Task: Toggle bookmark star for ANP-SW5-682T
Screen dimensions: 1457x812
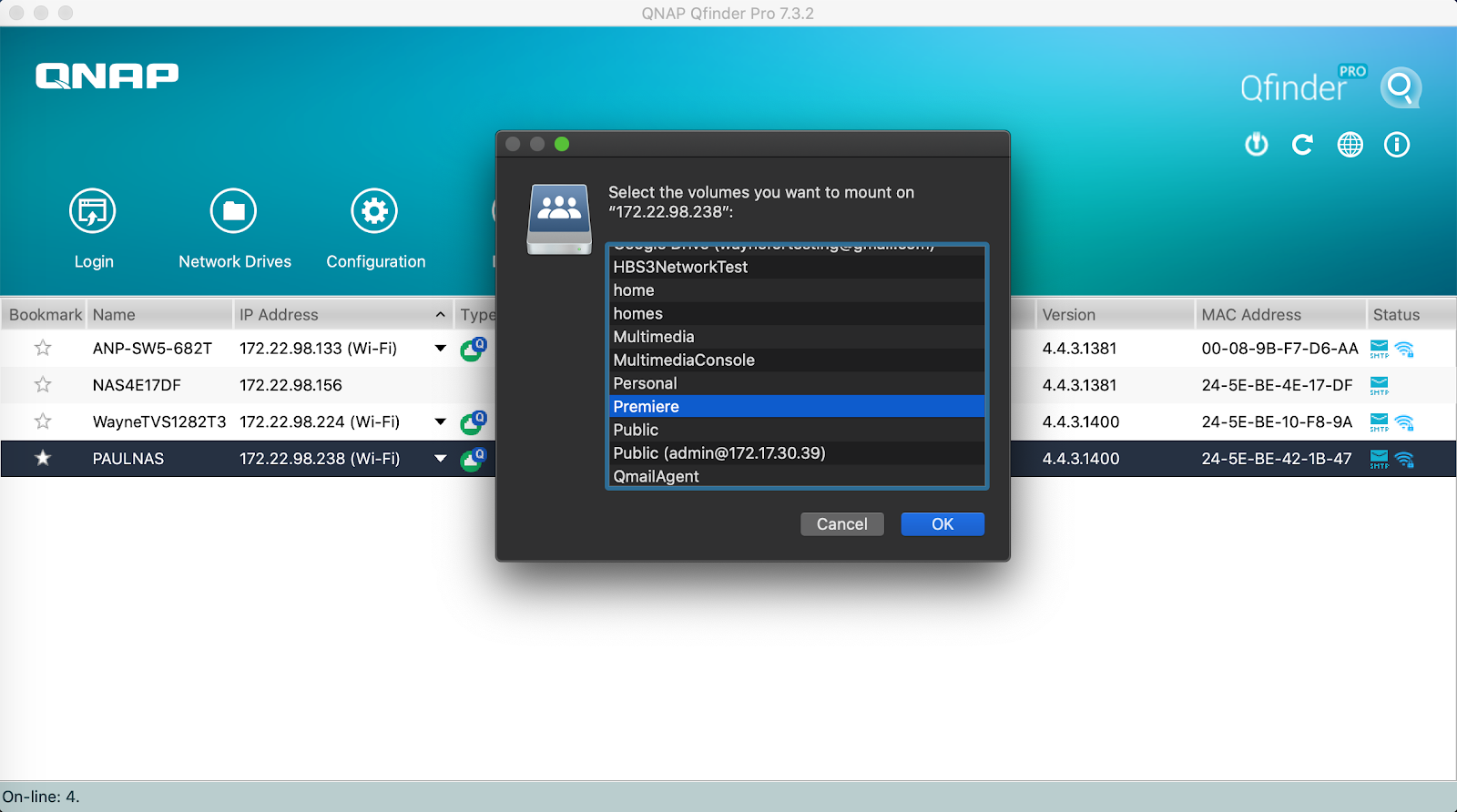Action: coord(43,348)
